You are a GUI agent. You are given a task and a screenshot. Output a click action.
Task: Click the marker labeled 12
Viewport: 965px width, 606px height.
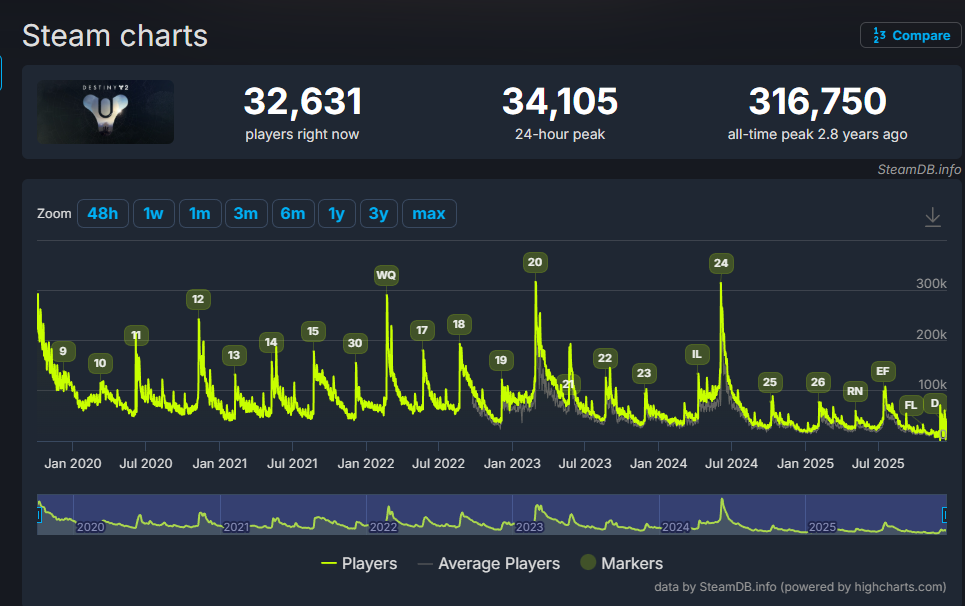pyautogui.click(x=198, y=299)
